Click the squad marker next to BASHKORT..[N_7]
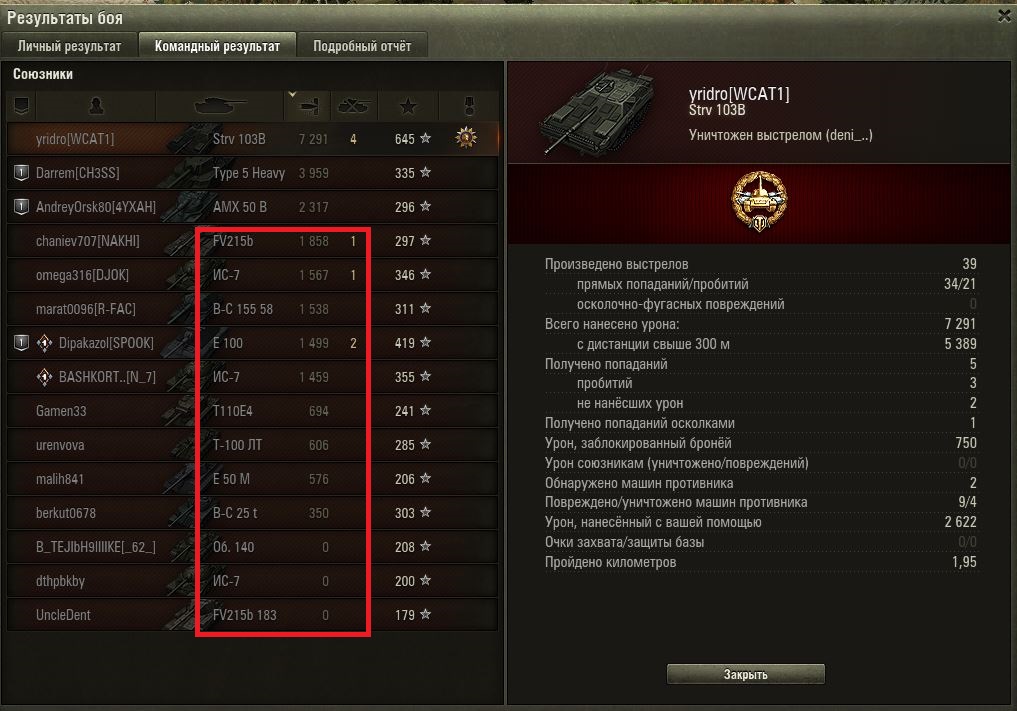Viewport: 1017px width, 711px height. (x=44, y=376)
